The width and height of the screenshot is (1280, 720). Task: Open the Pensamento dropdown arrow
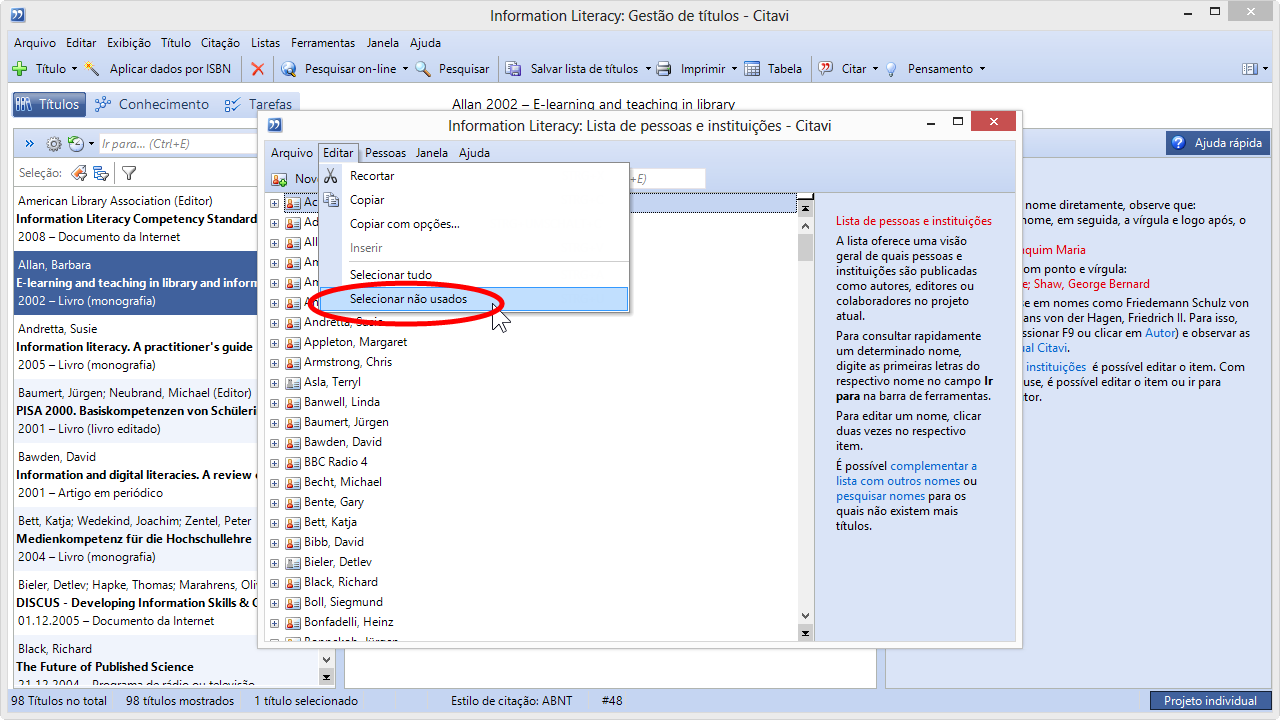coord(982,69)
